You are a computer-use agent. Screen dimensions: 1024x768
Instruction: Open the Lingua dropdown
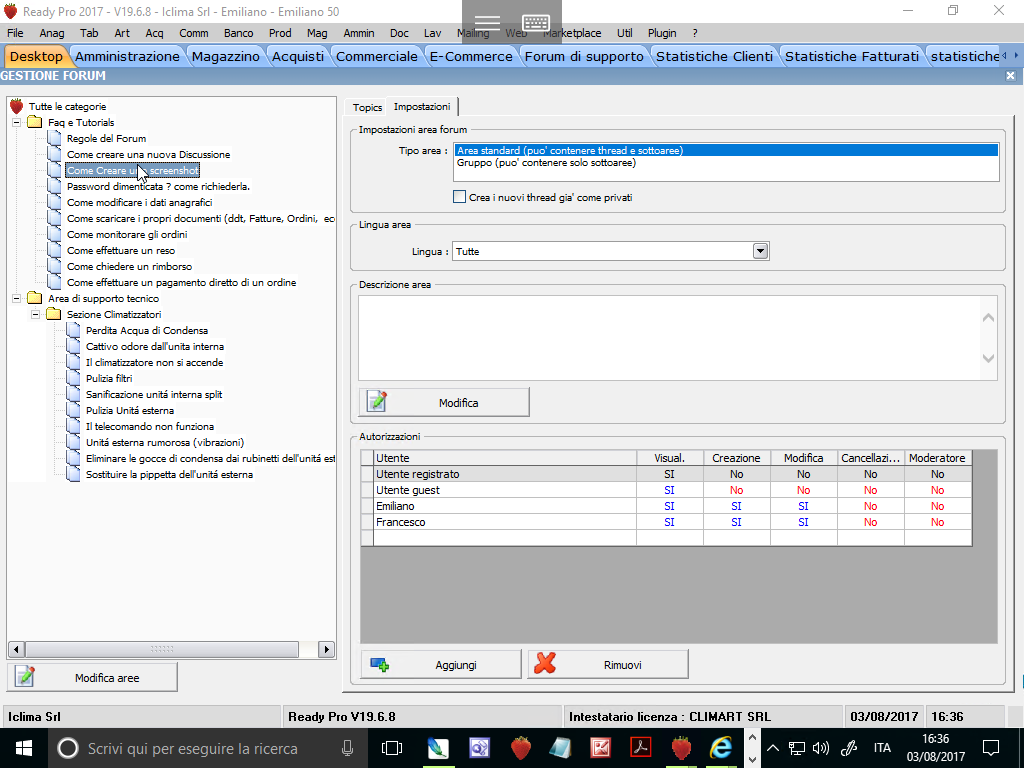760,251
